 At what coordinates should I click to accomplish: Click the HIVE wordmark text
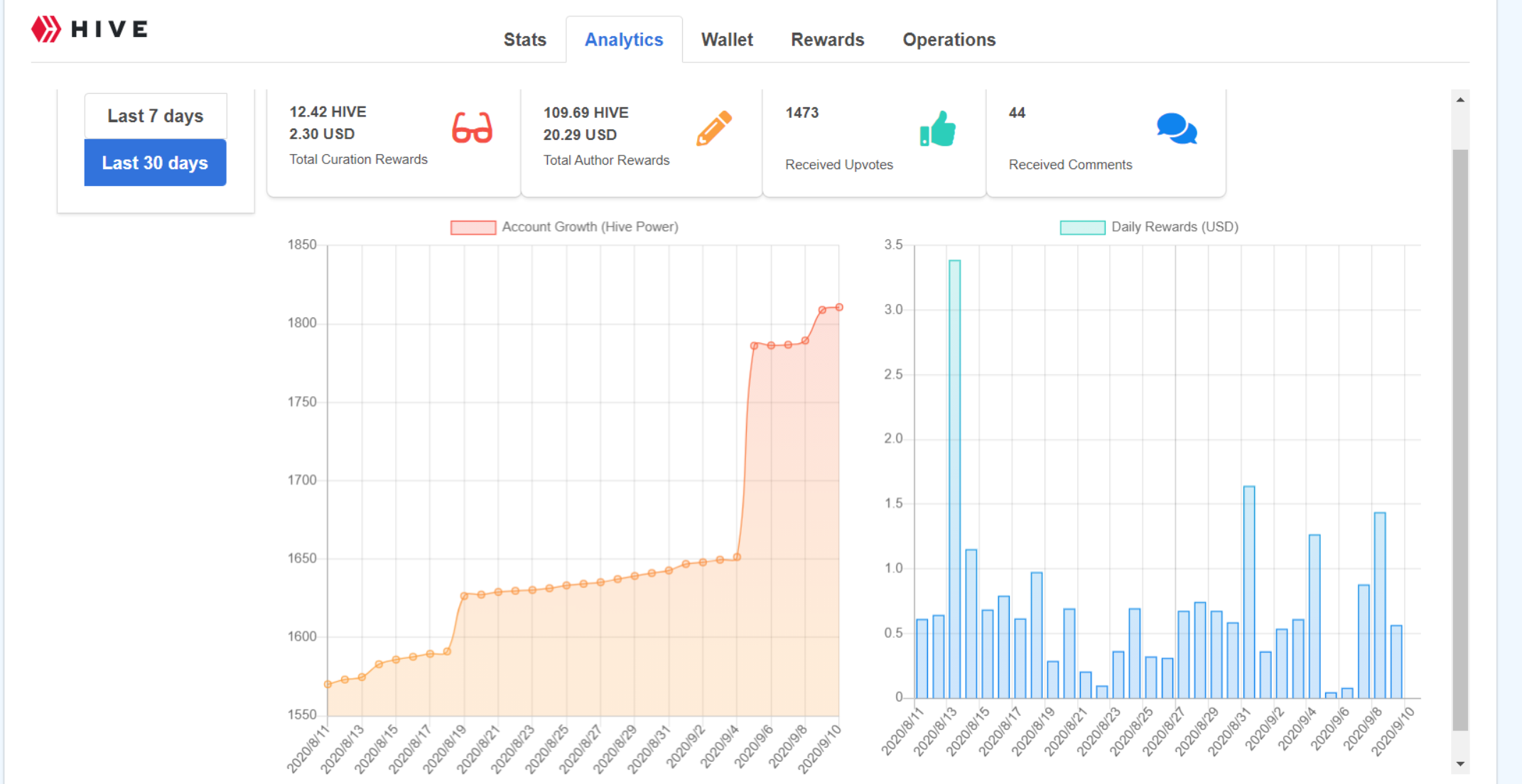109,29
